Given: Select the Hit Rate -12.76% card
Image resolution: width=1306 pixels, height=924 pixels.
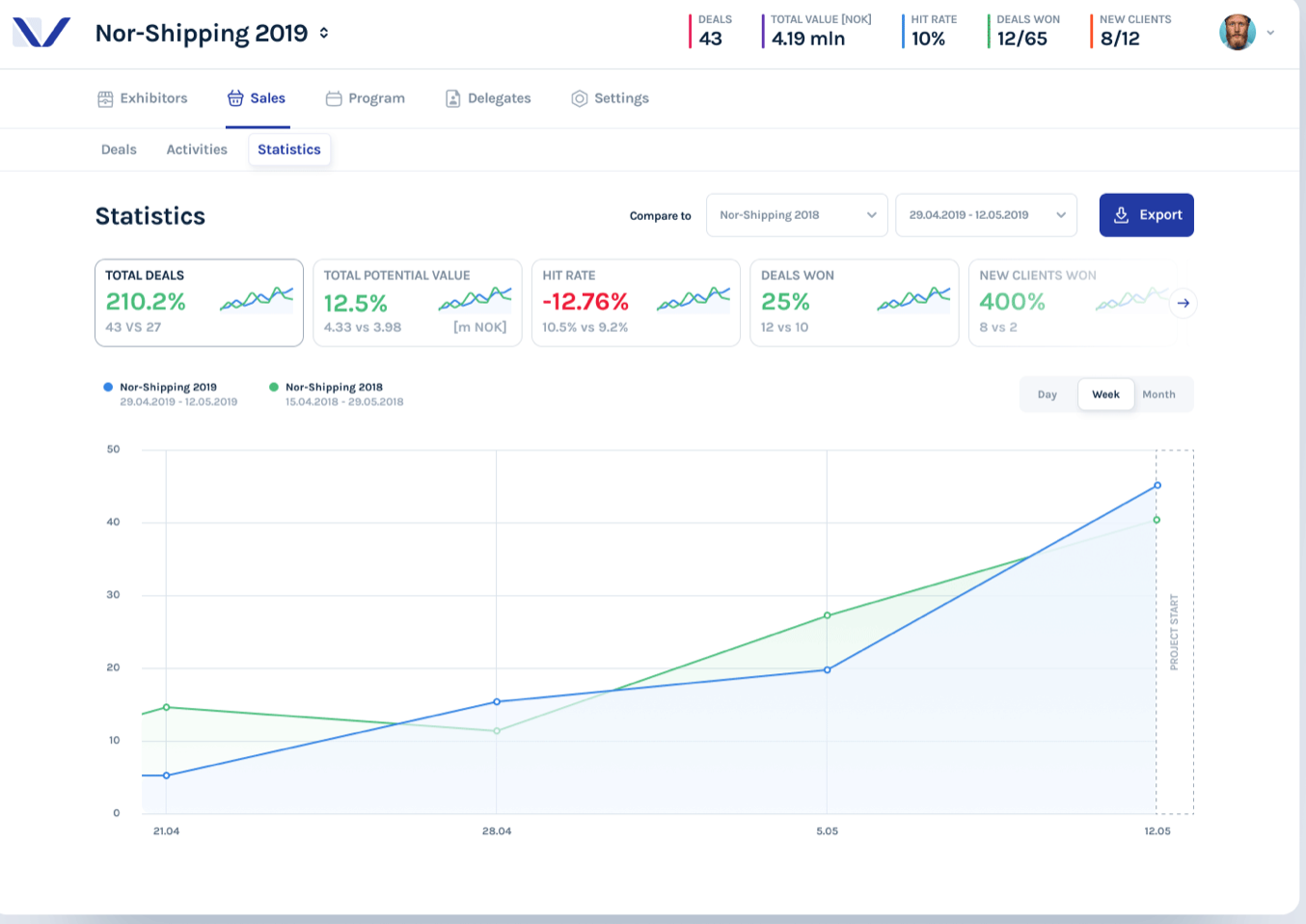Looking at the screenshot, I should point(636,303).
